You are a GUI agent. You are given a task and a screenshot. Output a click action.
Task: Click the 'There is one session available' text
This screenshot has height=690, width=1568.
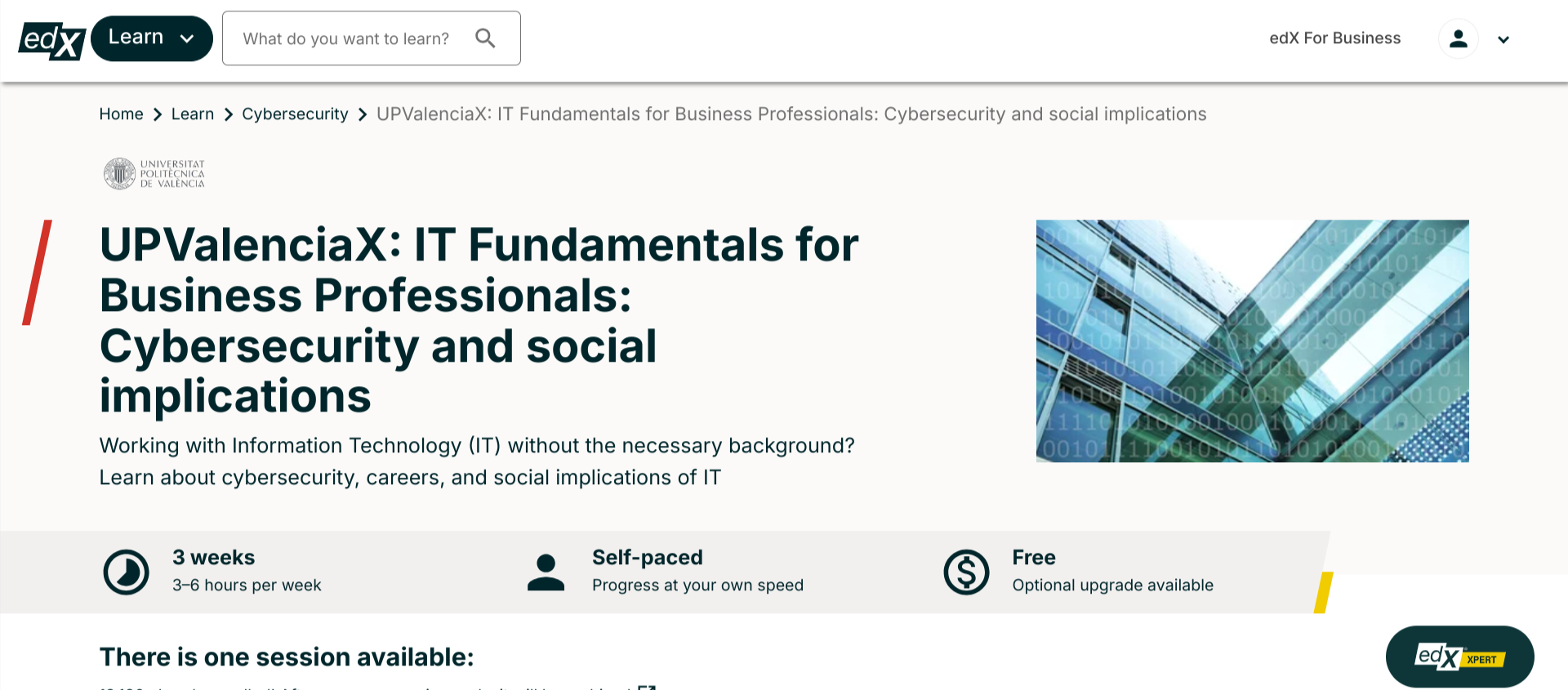[286, 657]
